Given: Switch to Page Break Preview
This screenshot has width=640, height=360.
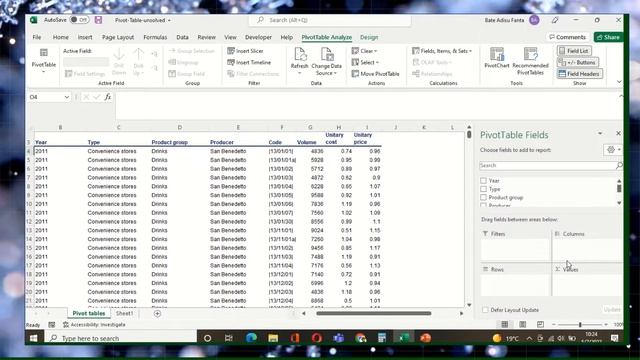Looking at the screenshot, I should 540,324.
